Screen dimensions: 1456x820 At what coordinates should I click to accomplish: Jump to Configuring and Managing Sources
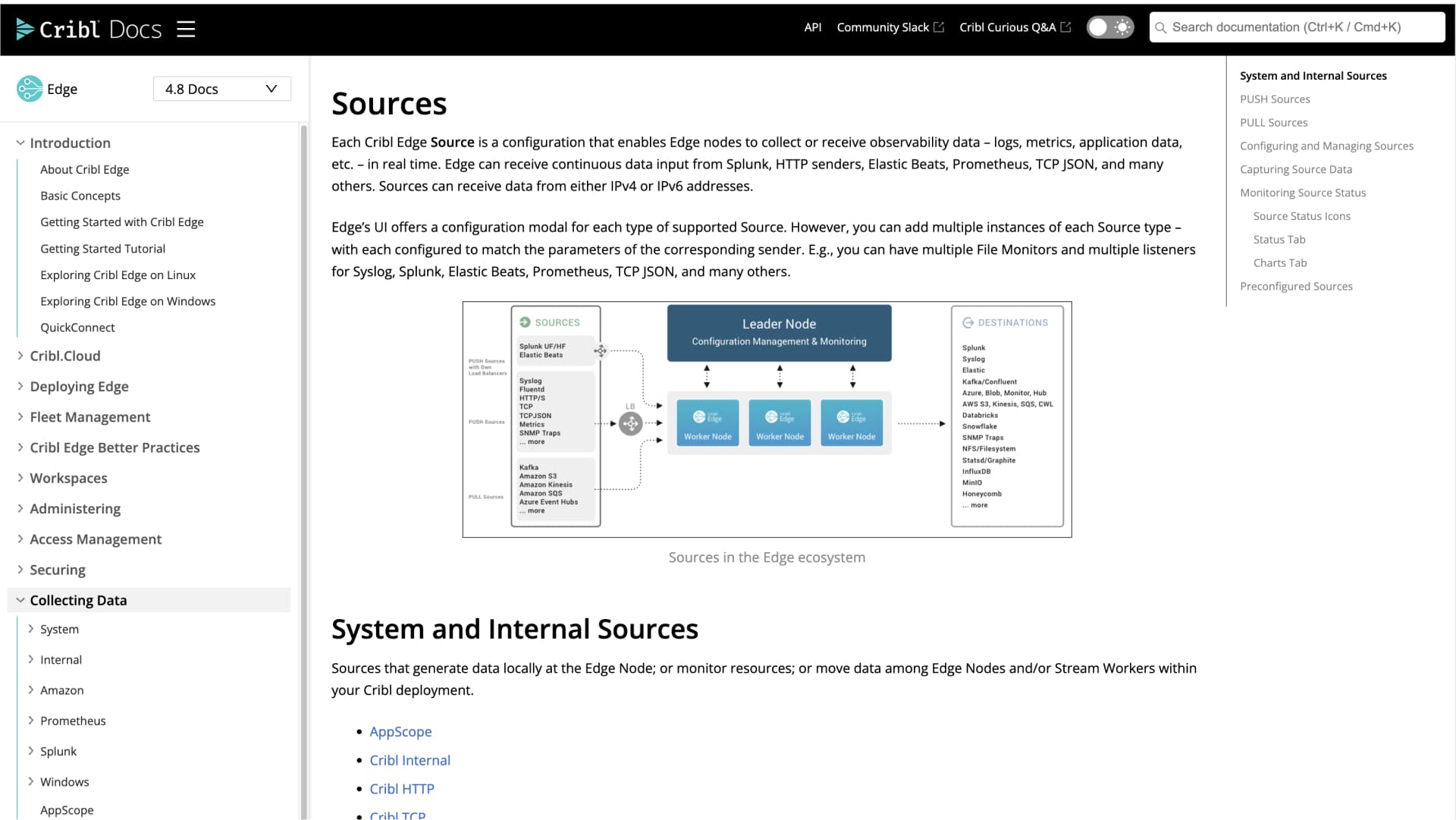1326,146
